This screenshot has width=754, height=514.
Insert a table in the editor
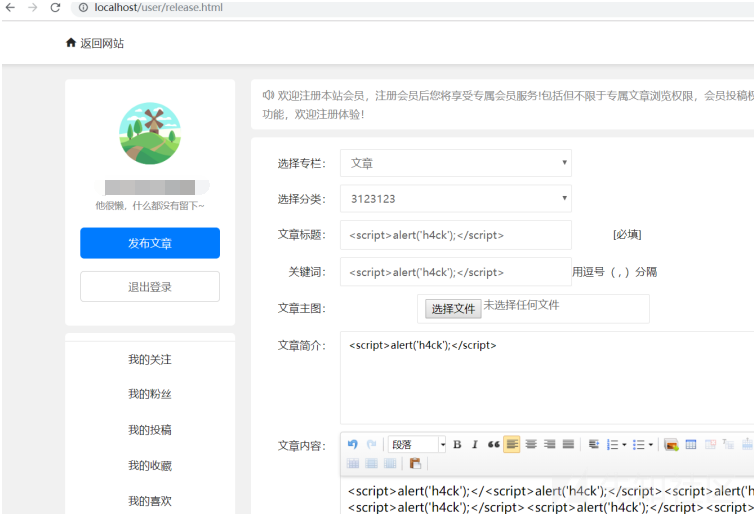pos(691,444)
